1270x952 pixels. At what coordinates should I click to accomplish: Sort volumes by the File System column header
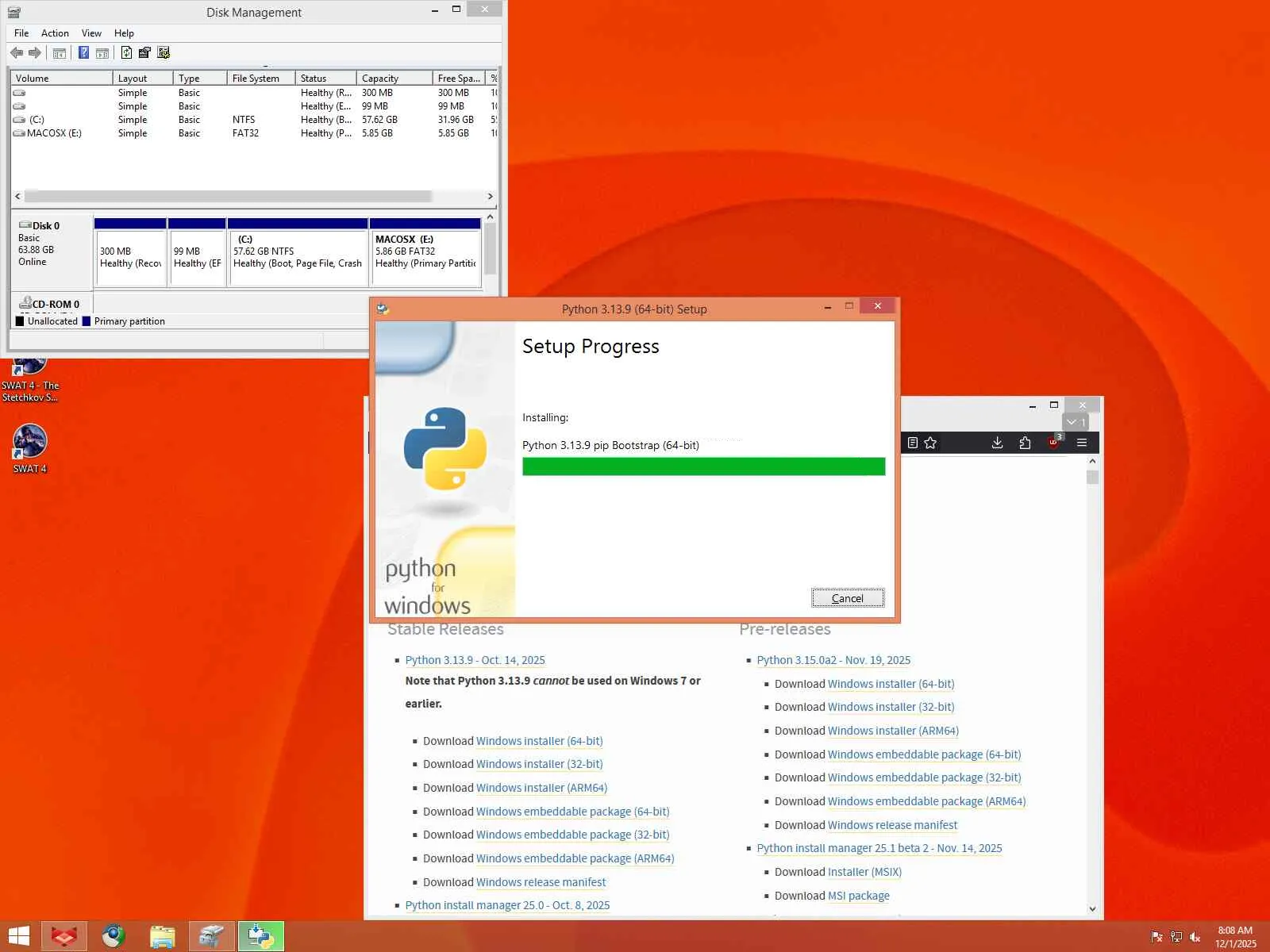(261, 79)
